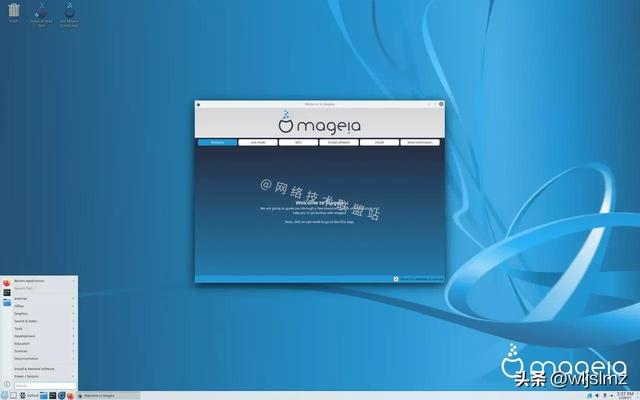640x400 pixels.
Task: Click the clock in the system tray
Action: click(x=624, y=396)
